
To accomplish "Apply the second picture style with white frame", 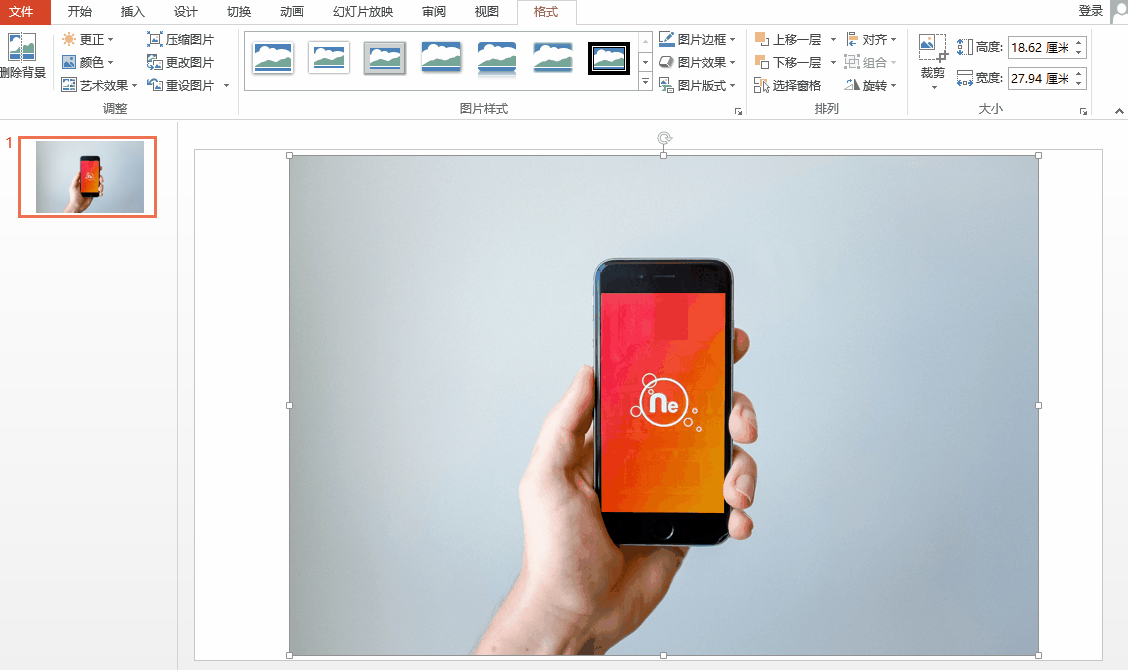I will tap(329, 58).
